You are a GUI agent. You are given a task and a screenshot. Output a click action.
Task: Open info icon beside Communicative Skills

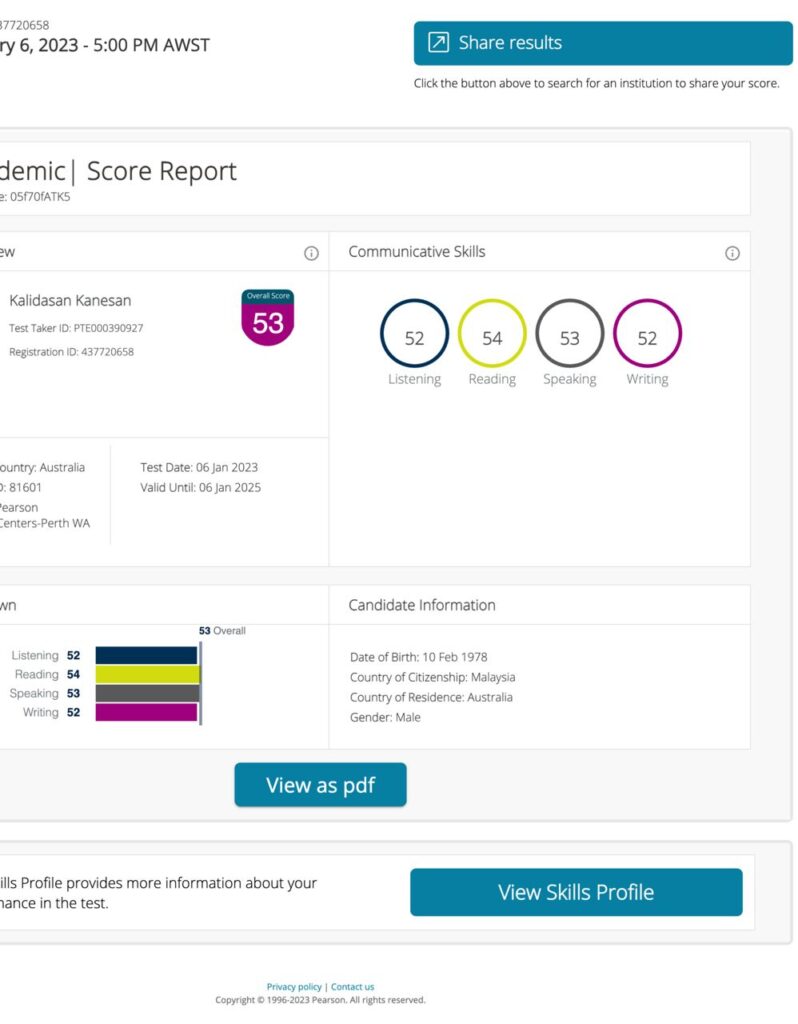click(732, 253)
